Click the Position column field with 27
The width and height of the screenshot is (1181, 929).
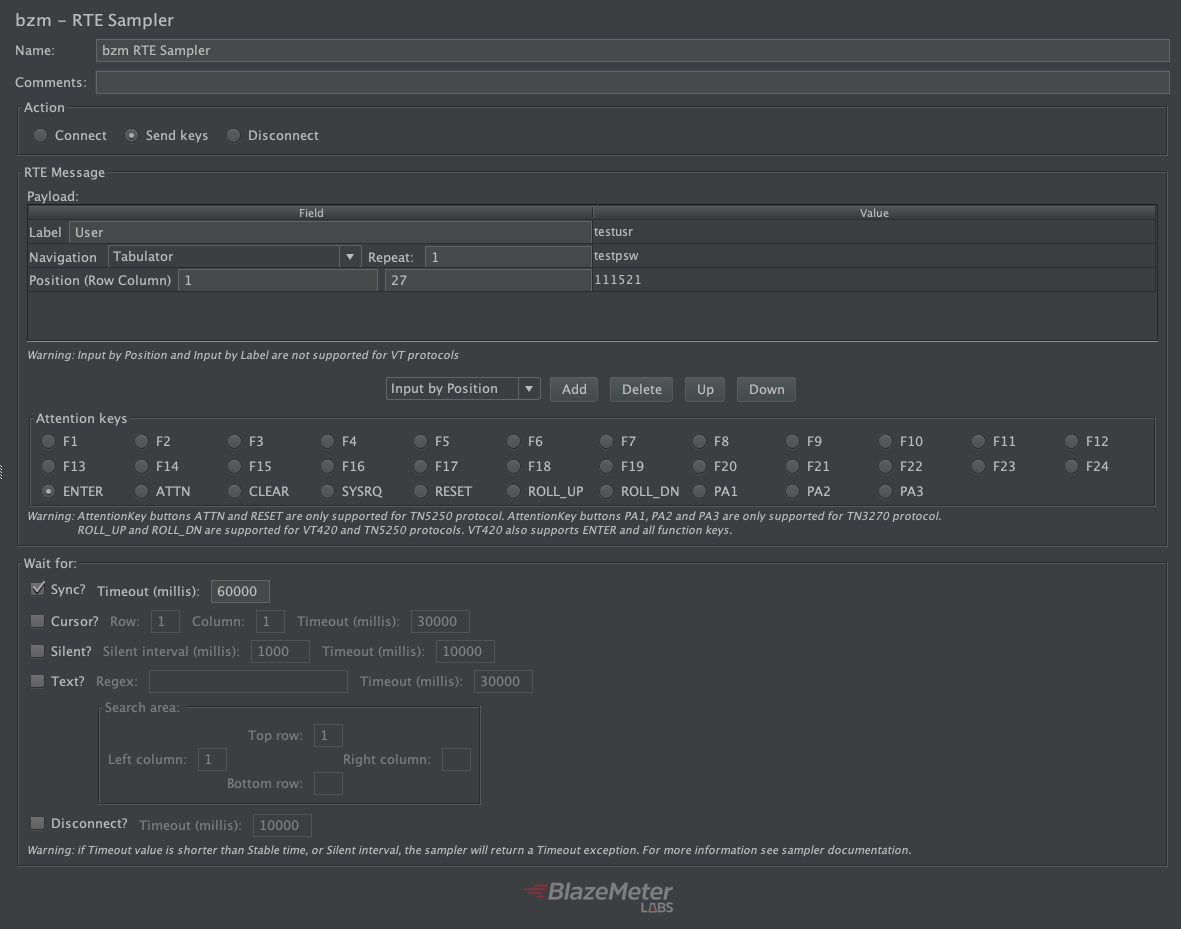coord(487,280)
